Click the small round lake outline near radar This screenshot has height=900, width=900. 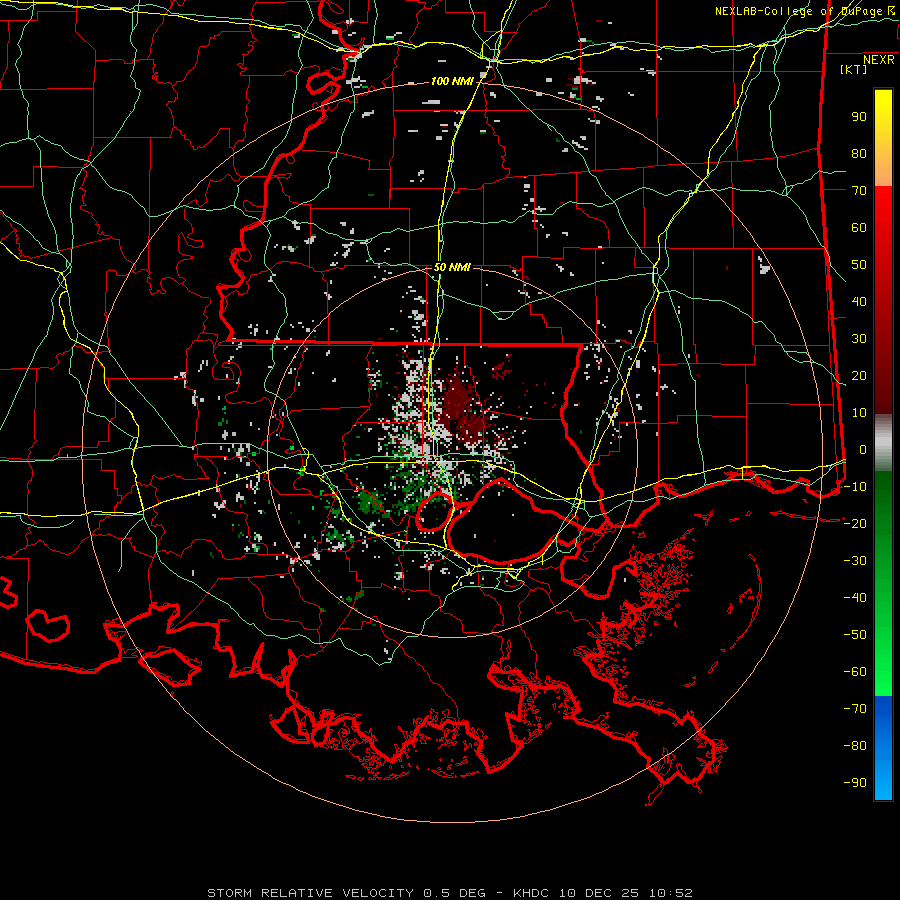click(433, 512)
